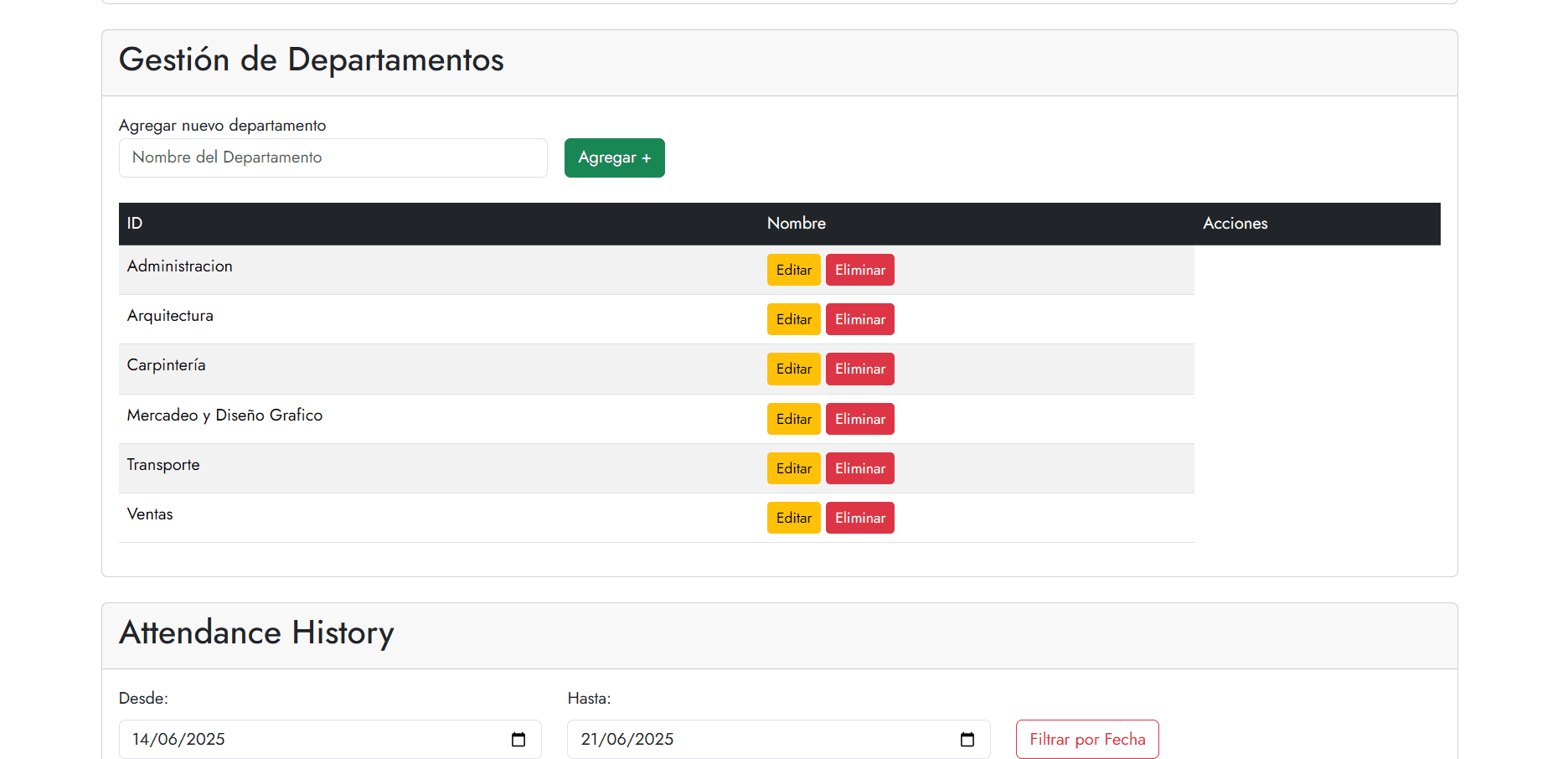Select the Hasta date field 21/06/2025
Image resolution: width=1568 pixels, height=759 pixels.
pos(758,740)
